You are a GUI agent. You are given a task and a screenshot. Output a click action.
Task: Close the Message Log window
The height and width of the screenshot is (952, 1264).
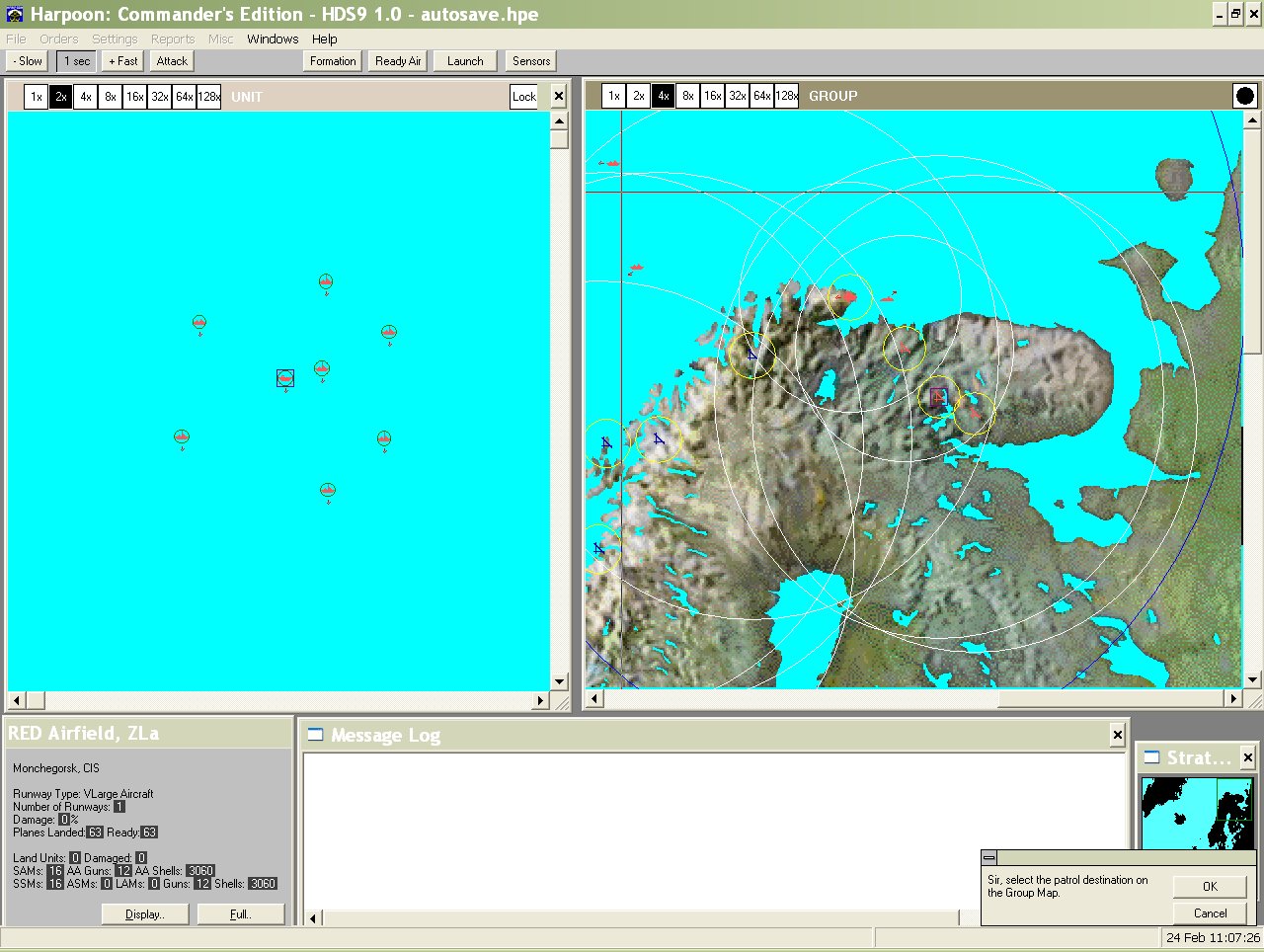tap(1117, 735)
